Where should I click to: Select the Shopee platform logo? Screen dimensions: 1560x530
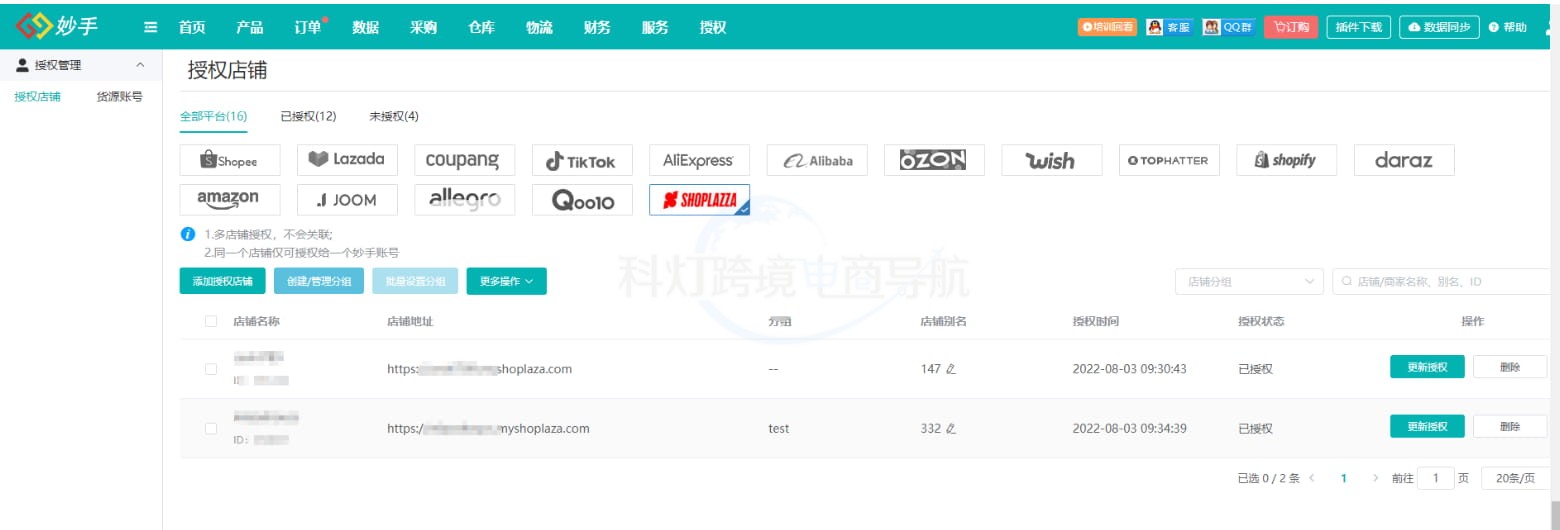230,160
